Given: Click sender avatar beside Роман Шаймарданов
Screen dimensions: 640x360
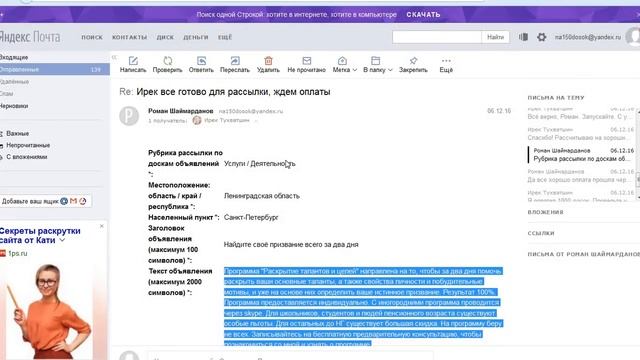Looking at the screenshot, I should pos(129,116).
